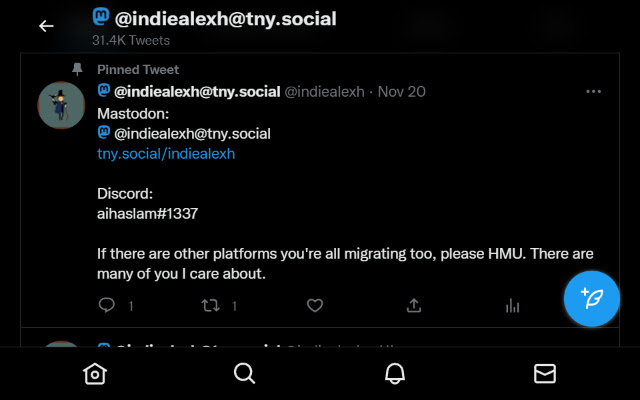Click the Pinned Tweet label
Image resolution: width=640 pixels, height=400 pixels.
pos(138,70)
